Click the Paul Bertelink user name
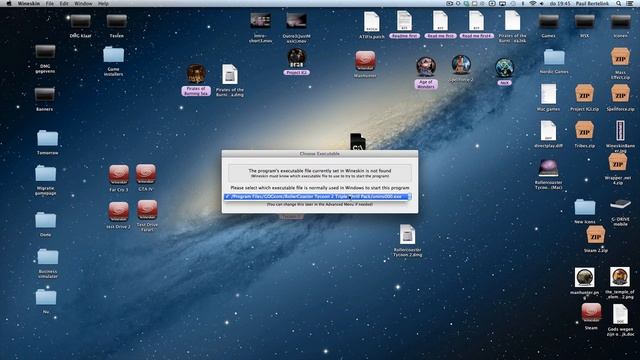 coord(591,3)
